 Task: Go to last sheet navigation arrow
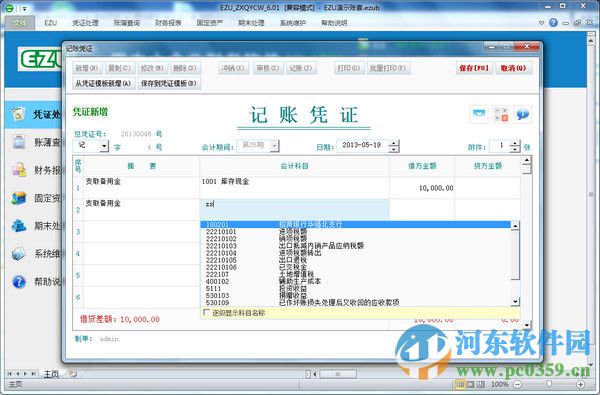pos(34,374)
